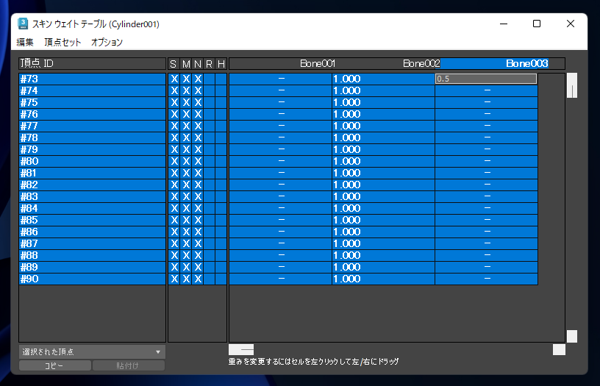Select vertex row #87
This screenshot has height=386, width=600.
tap(92, 244)
